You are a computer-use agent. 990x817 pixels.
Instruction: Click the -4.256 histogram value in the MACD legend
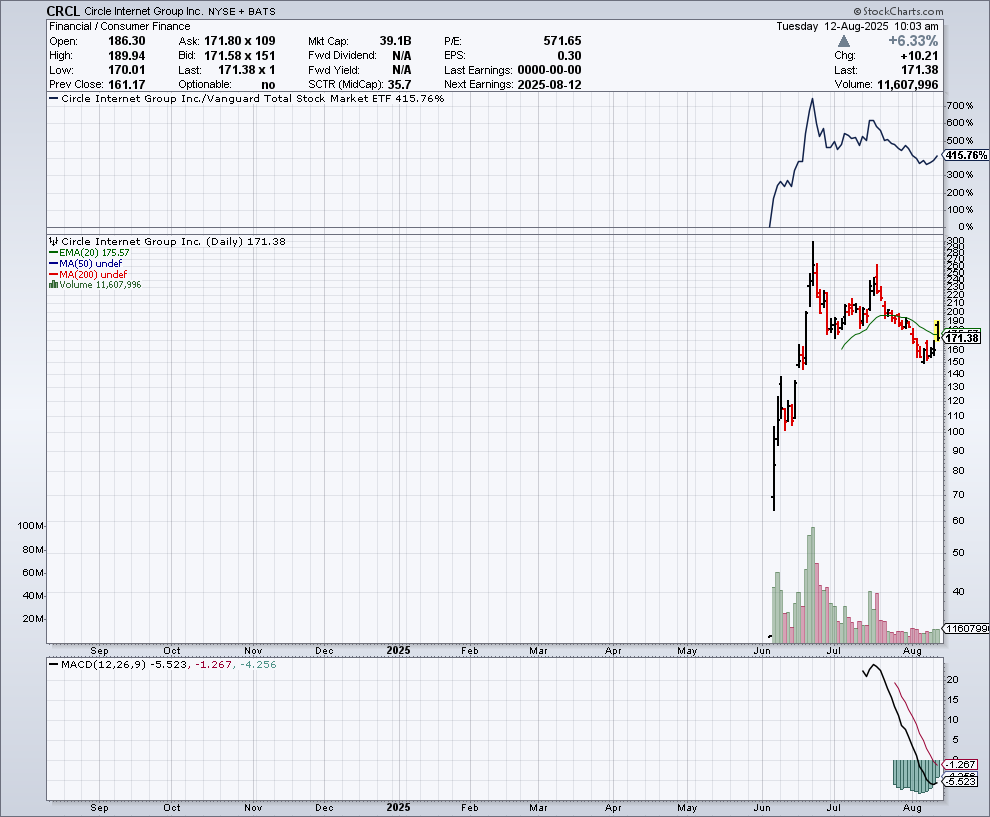pyautogui.click(x=258, y=665)
